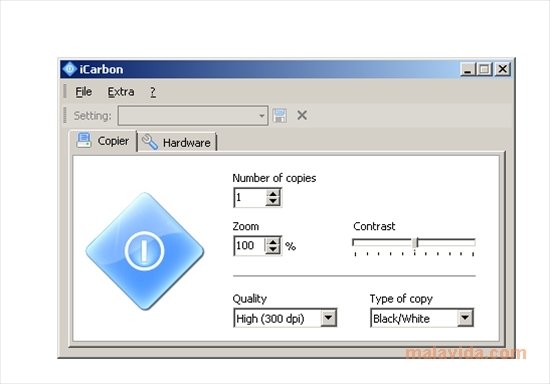550x384 pixels.
Task: Click the delete setting X icon
Action: (302, 115)
